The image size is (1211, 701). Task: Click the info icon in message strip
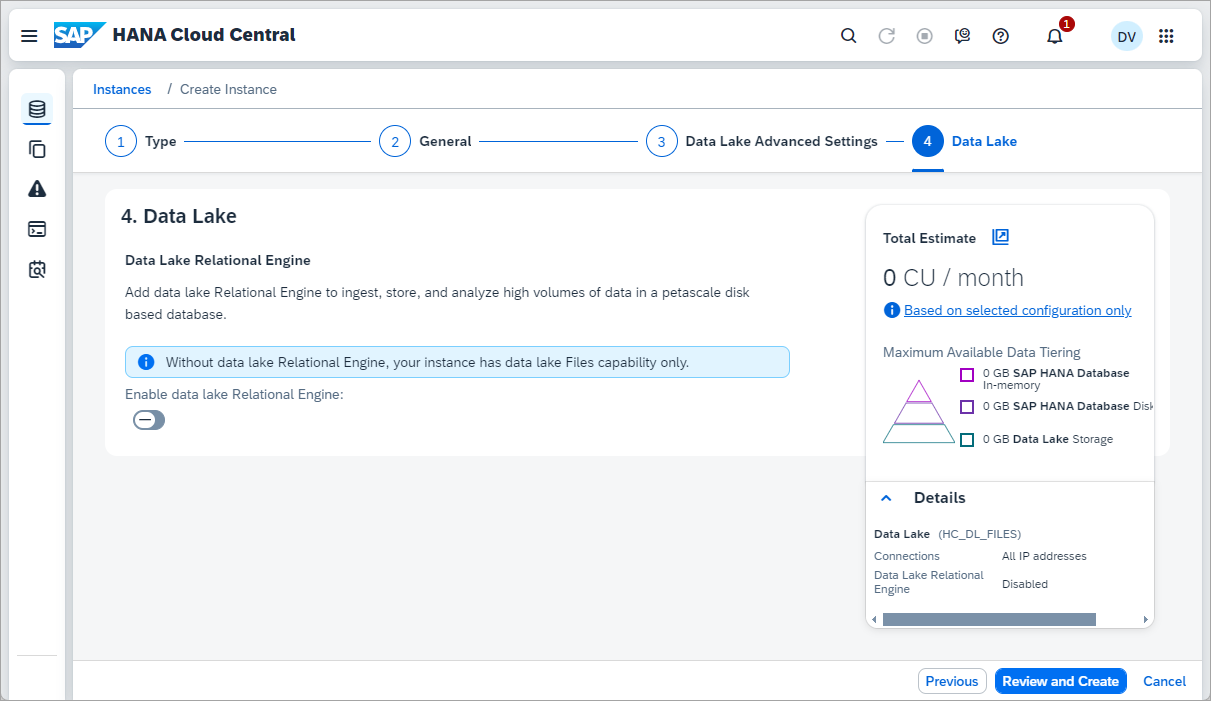coord(146,362)
